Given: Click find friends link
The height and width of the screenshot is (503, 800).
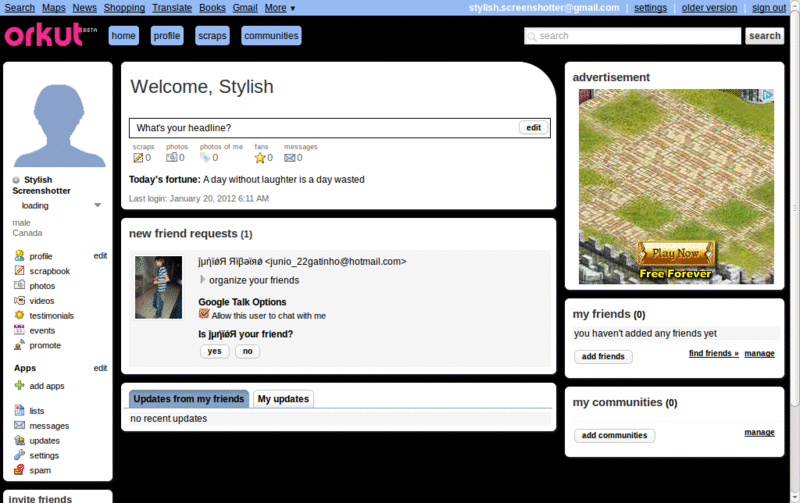Looking at the screenshot, I should point(714,353).
